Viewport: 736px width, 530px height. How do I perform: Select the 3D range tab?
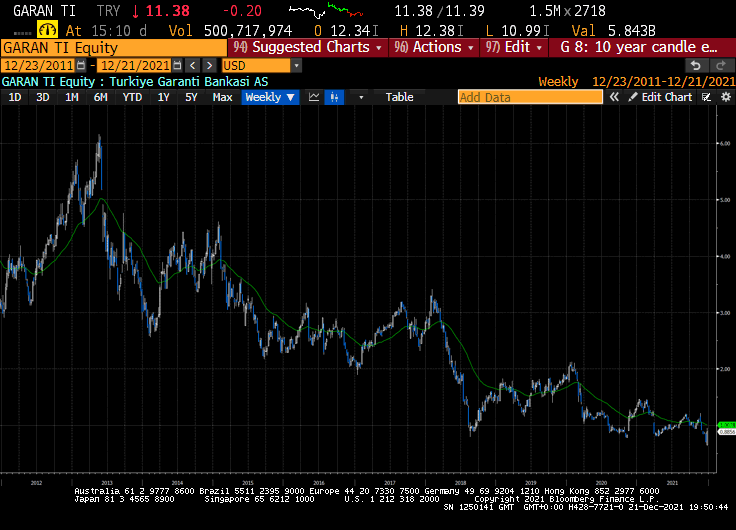[43, 97]
